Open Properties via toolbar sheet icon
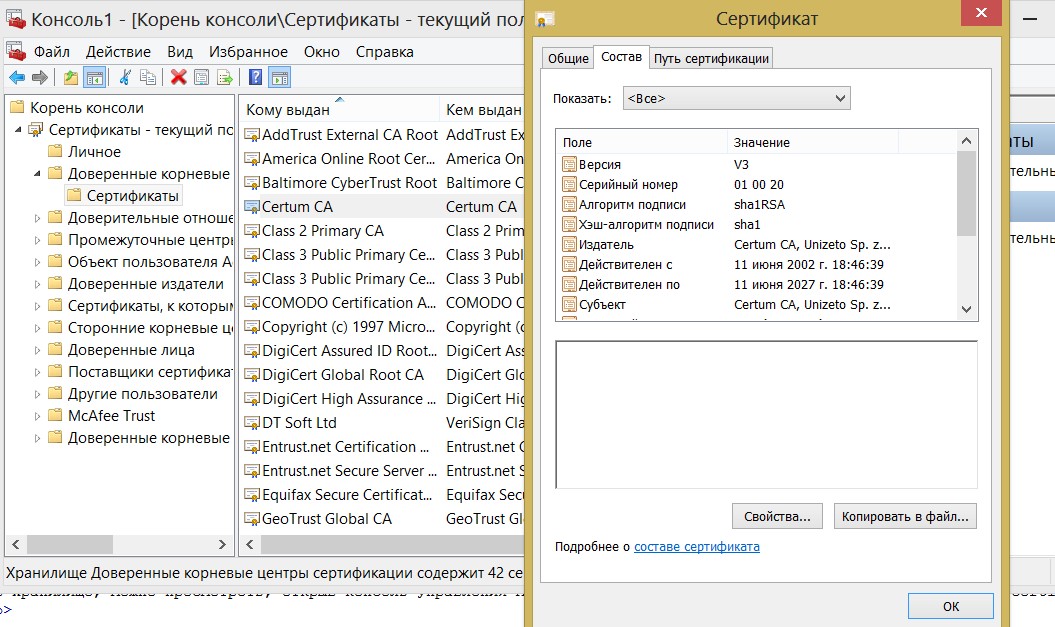This screenshot has width=1055, height=627. click(x=201, y=77)
